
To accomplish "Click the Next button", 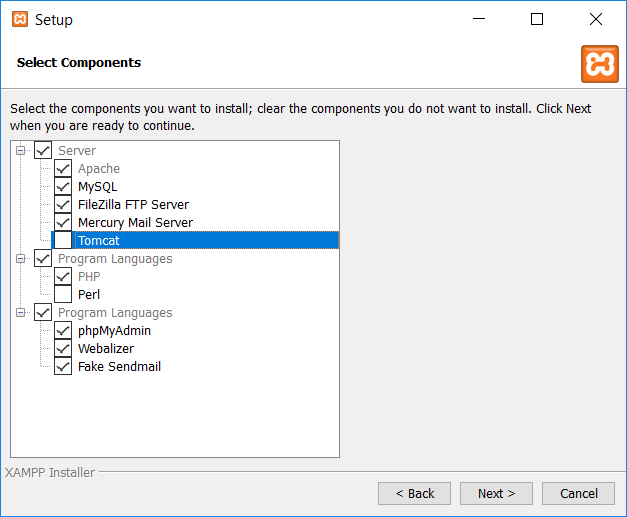I will (496, 493).
